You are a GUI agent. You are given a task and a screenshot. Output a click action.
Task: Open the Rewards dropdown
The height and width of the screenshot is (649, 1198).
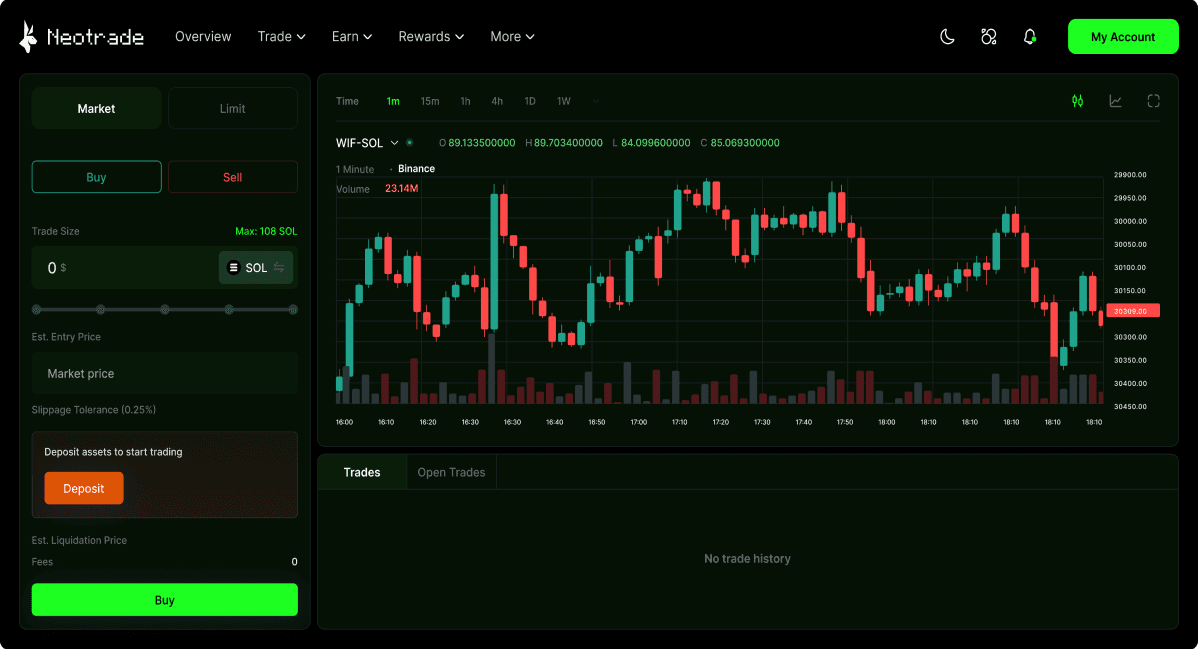[430, 36]
